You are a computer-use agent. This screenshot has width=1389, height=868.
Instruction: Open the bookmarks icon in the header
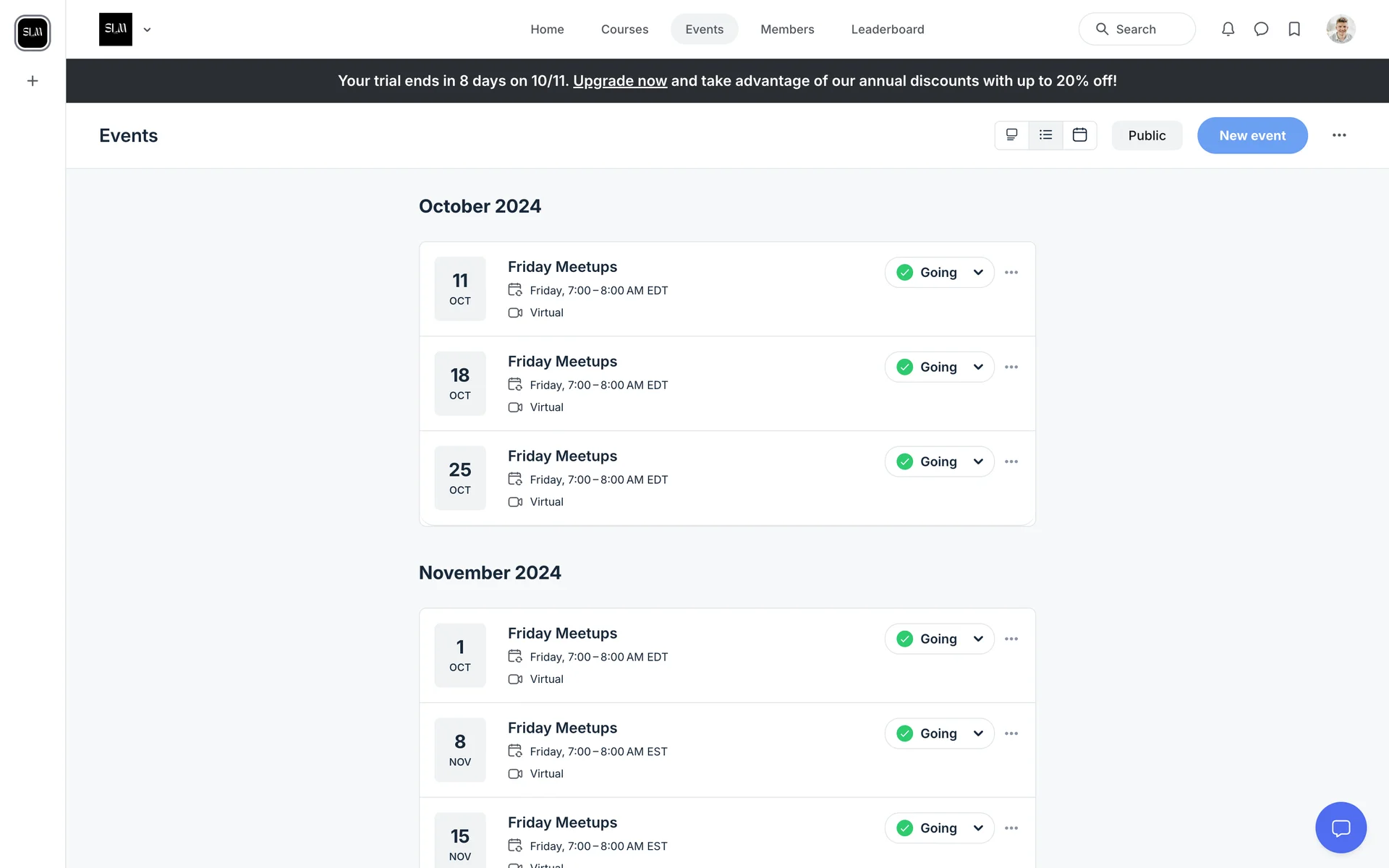1294,29
